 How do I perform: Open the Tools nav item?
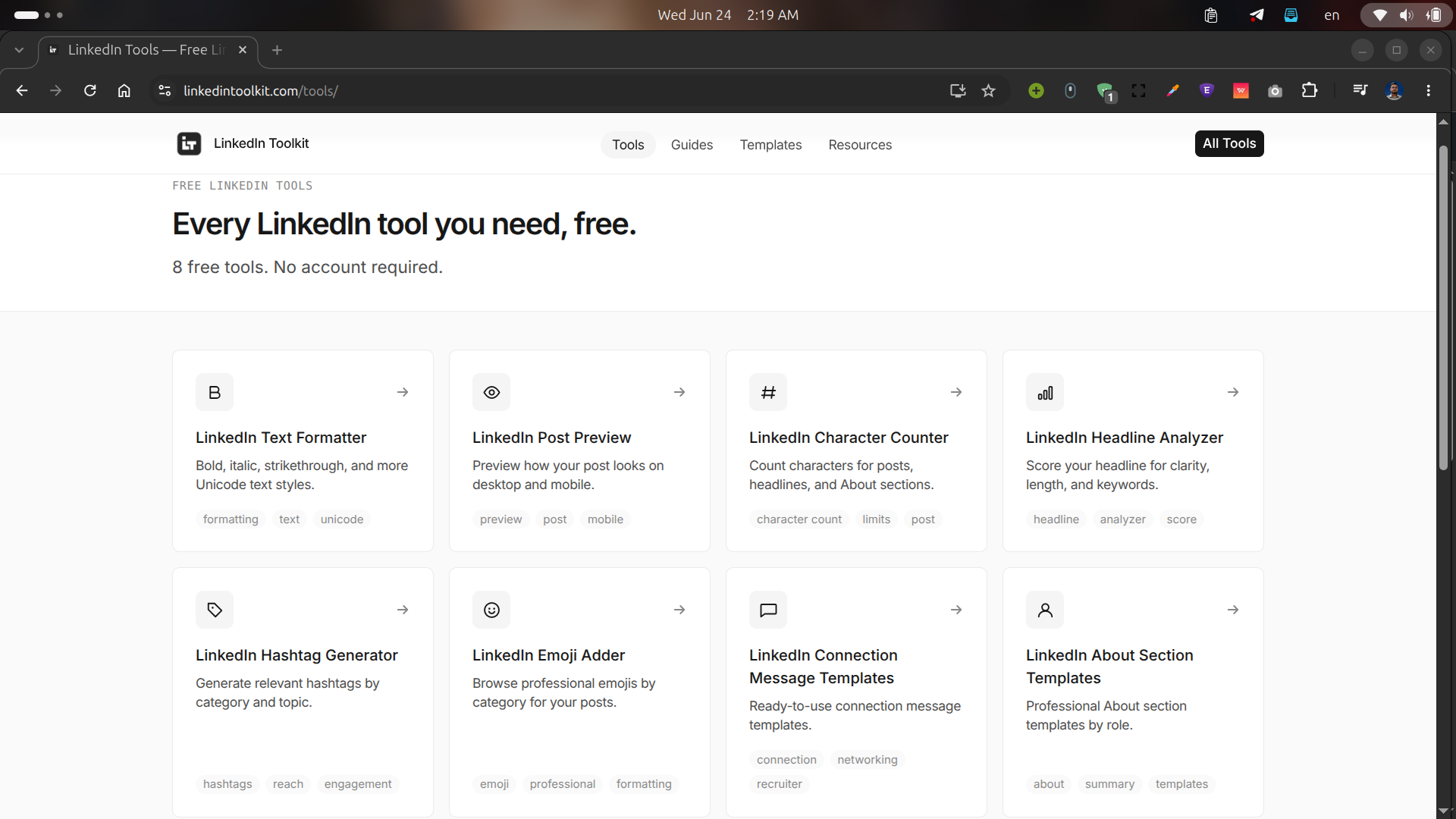point(628,144)
